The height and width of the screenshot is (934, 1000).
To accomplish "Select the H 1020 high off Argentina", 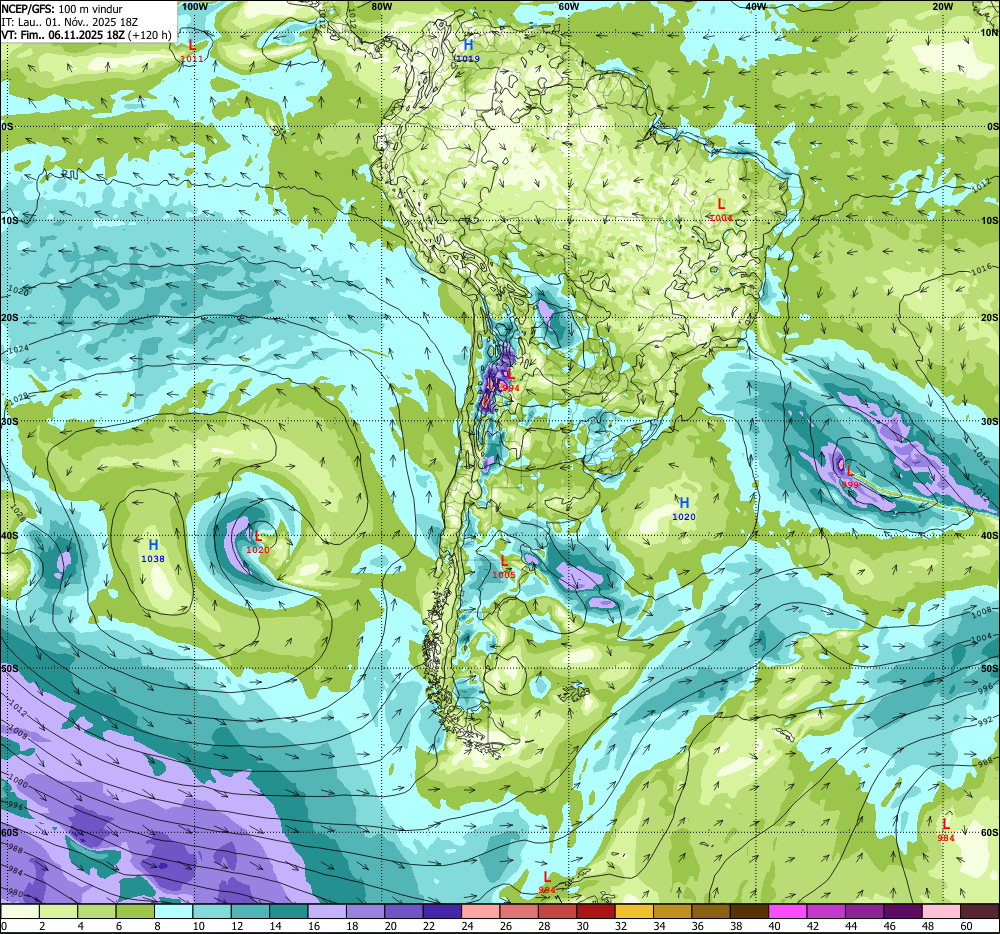I will 684,509.
